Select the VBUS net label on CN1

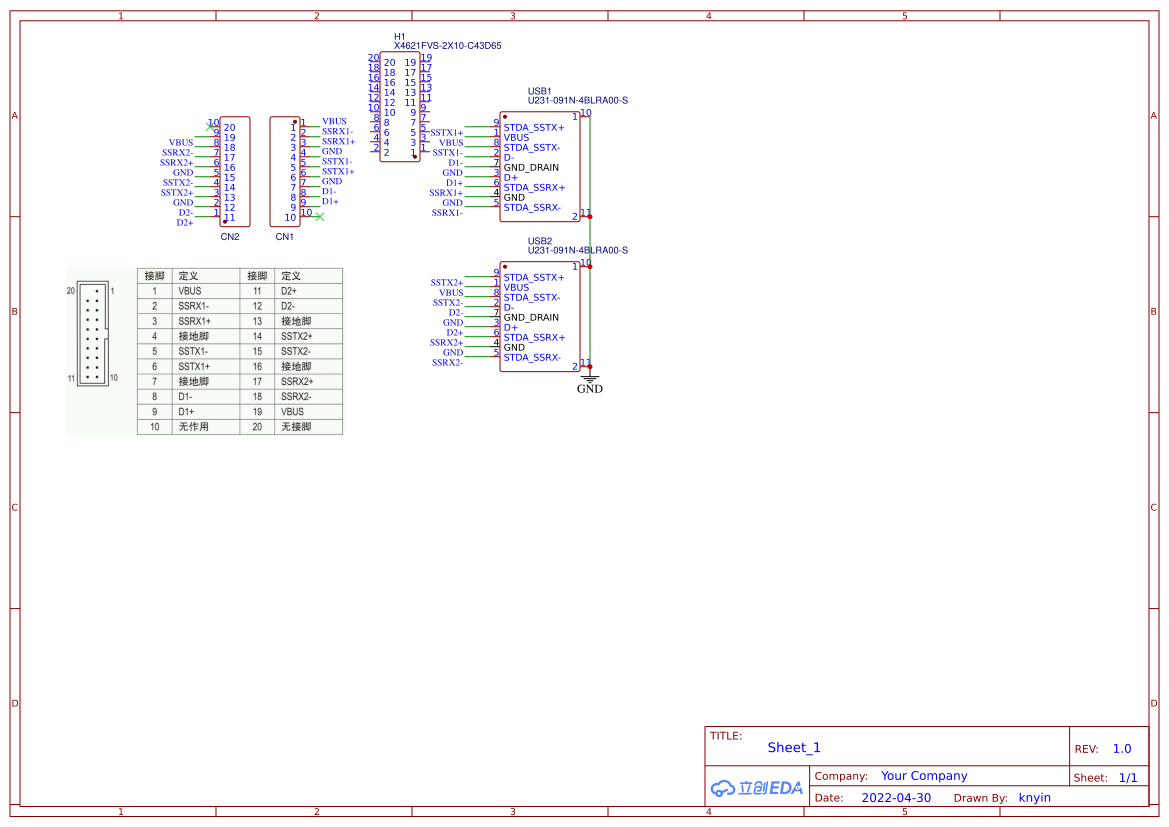pyautogui.click(x=334, y=121)
